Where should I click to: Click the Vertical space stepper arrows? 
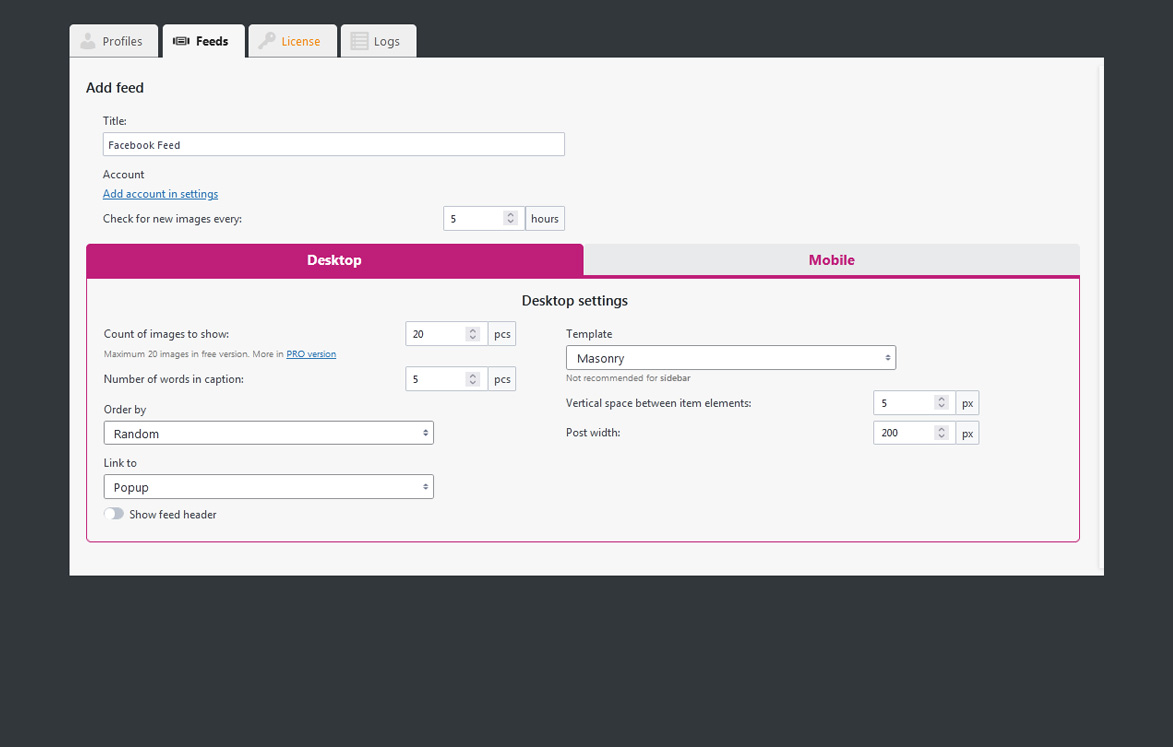941,403
